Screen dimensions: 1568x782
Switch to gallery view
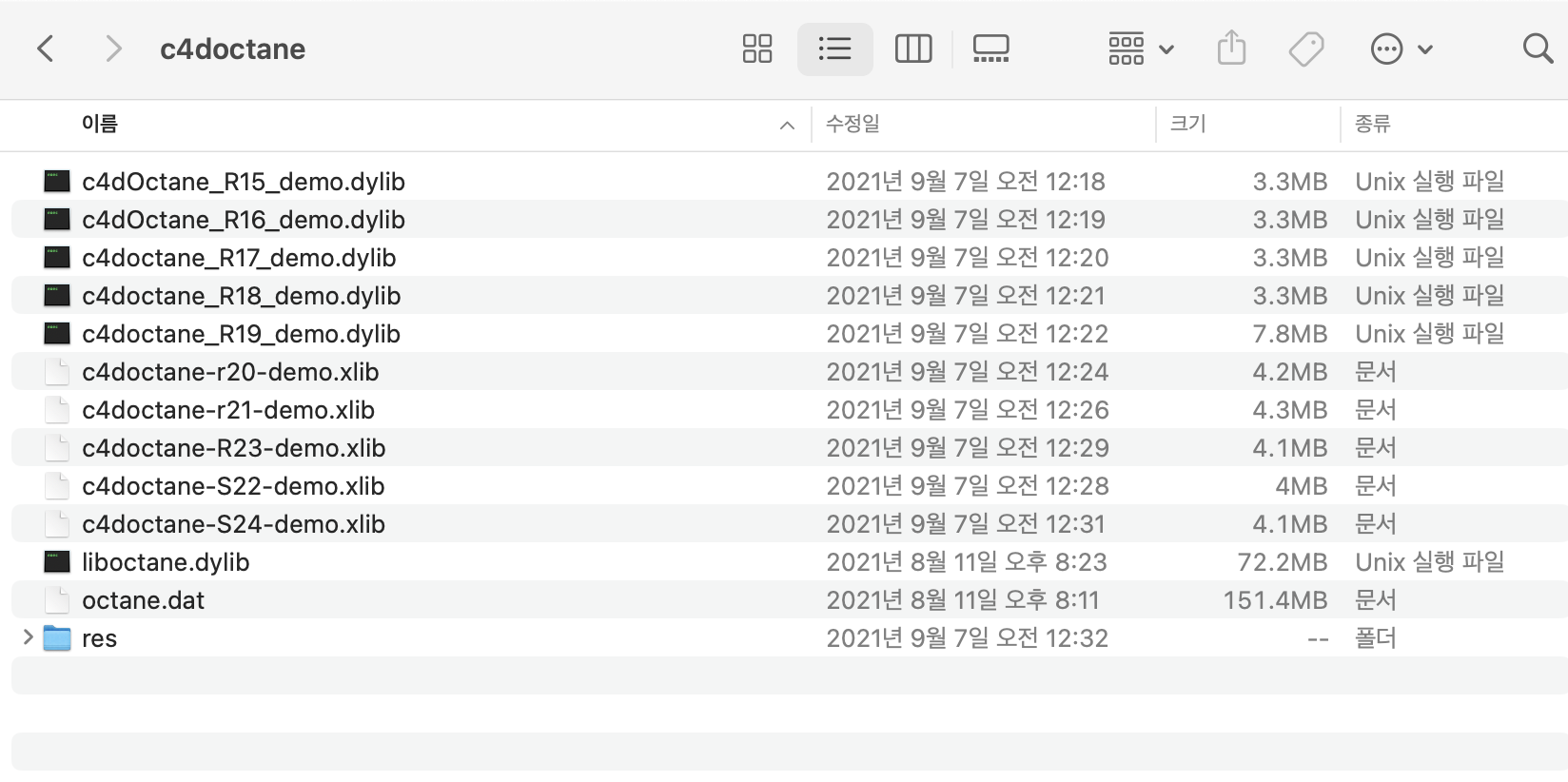990,49
